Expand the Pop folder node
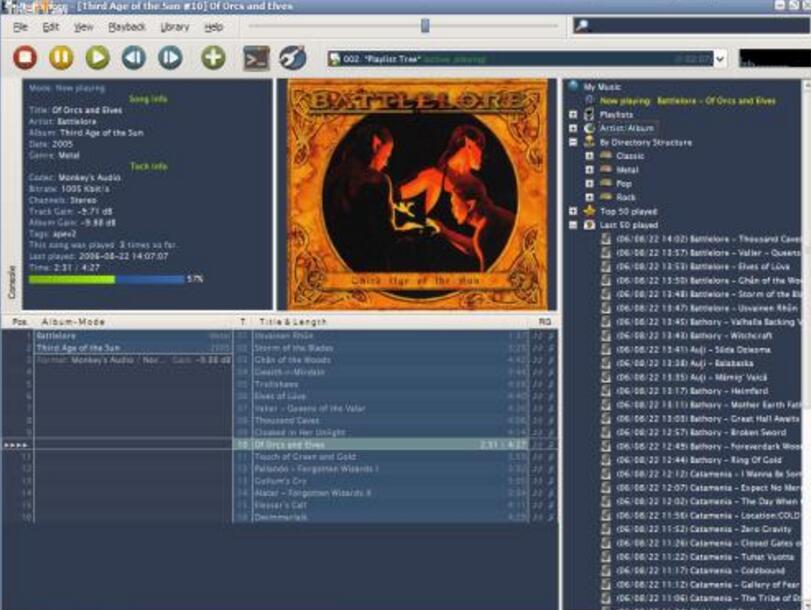The image size is (811, 610). pyautogui.click(x=589, y=183)
